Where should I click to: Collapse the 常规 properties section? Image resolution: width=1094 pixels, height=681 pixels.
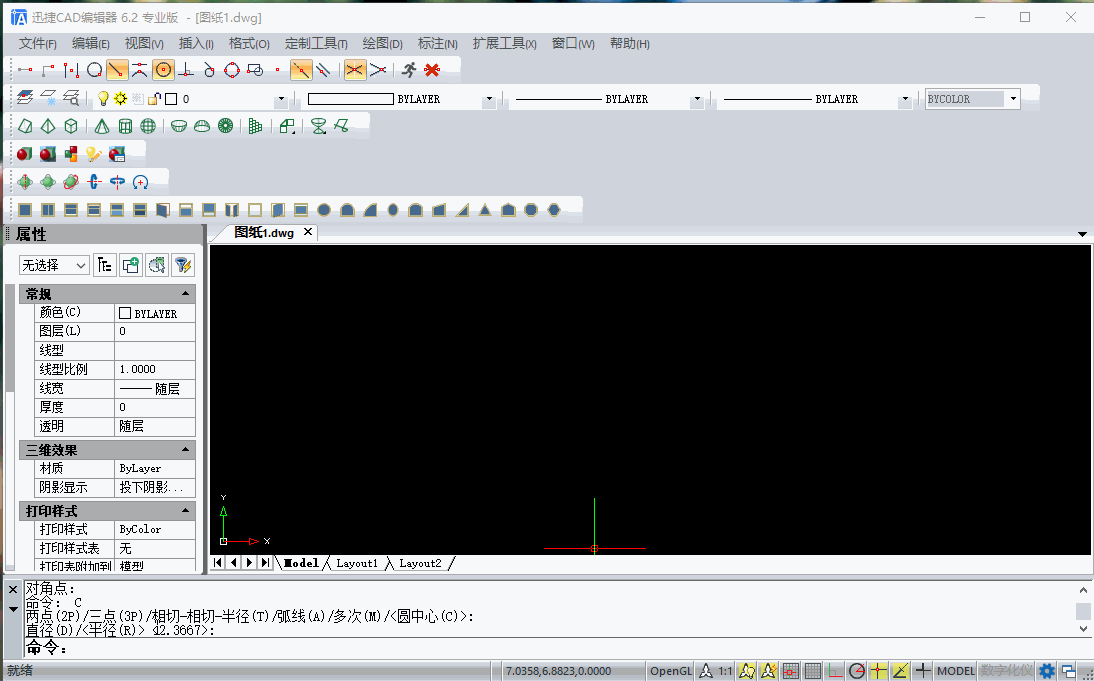[186, 294]
